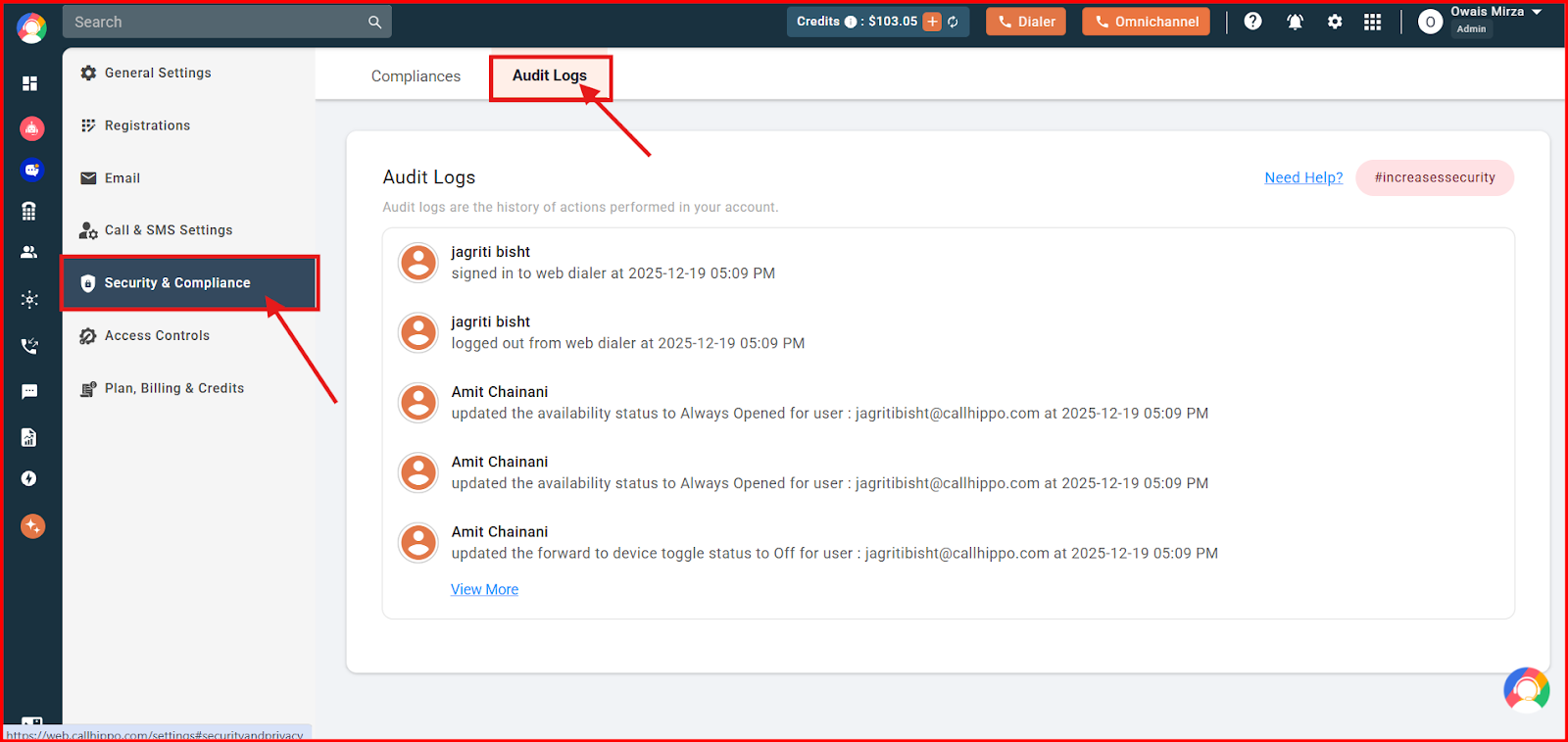Click the #increasessecurity tag
Image resolution: width=1568 pixels, height=742 pixels.
[1435, 177]
